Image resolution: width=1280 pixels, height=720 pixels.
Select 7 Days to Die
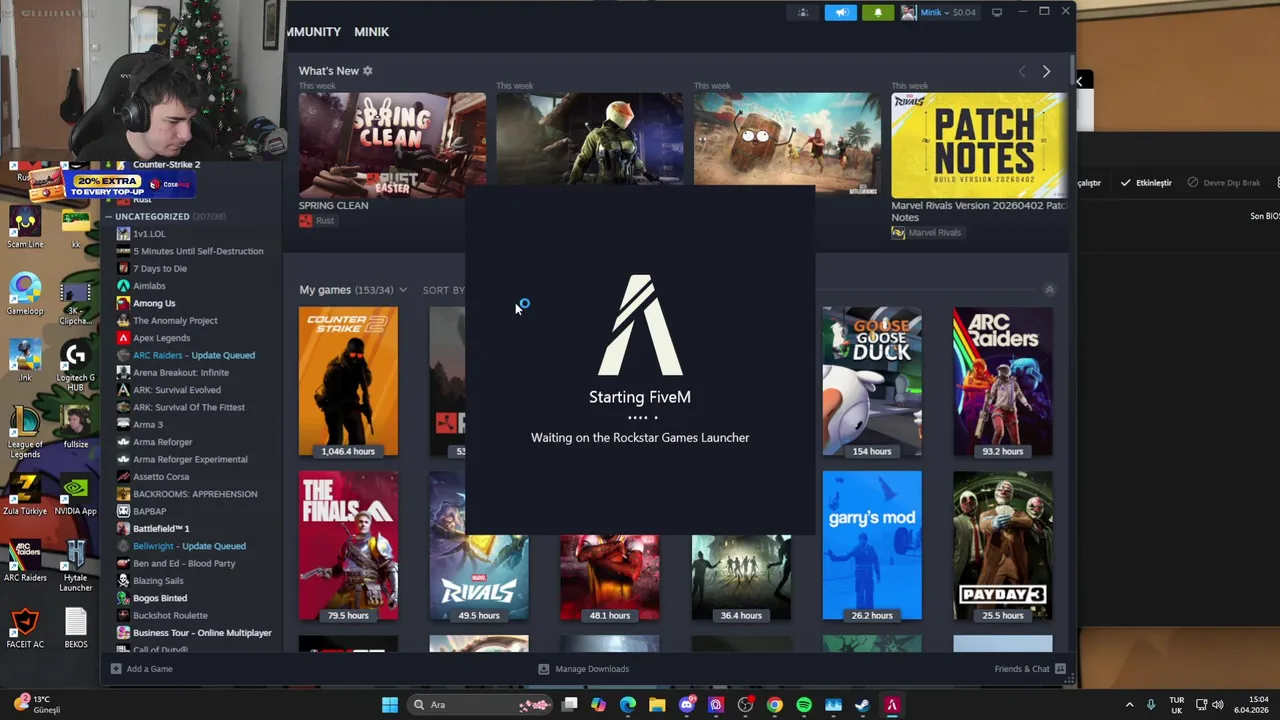pos(160,268)
